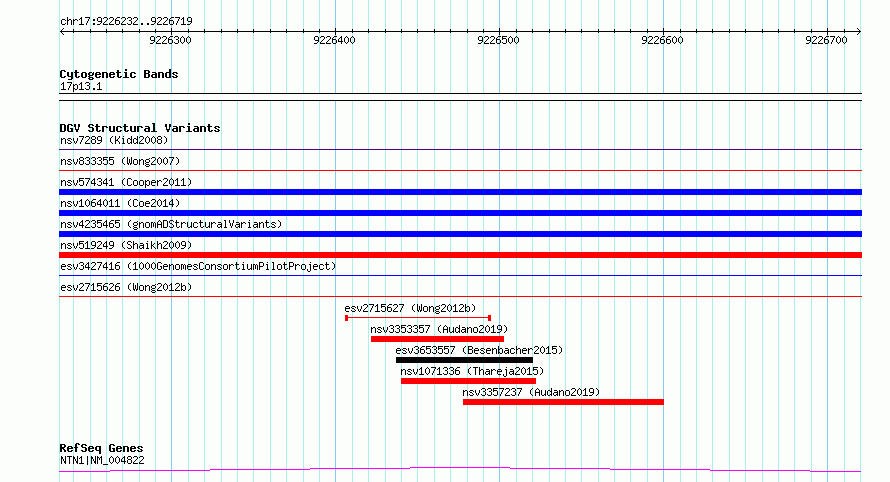Open variant esv2715627 (Wong2012b) label
The height and width of the screenshot is (482, 890).
point(410,308)
